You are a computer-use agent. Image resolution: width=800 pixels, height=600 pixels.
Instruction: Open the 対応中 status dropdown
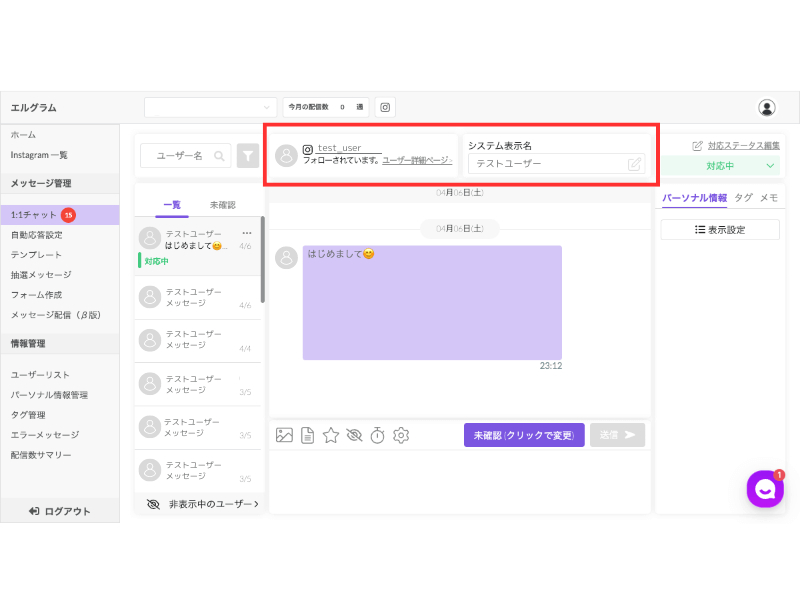[x=720, y=166]
